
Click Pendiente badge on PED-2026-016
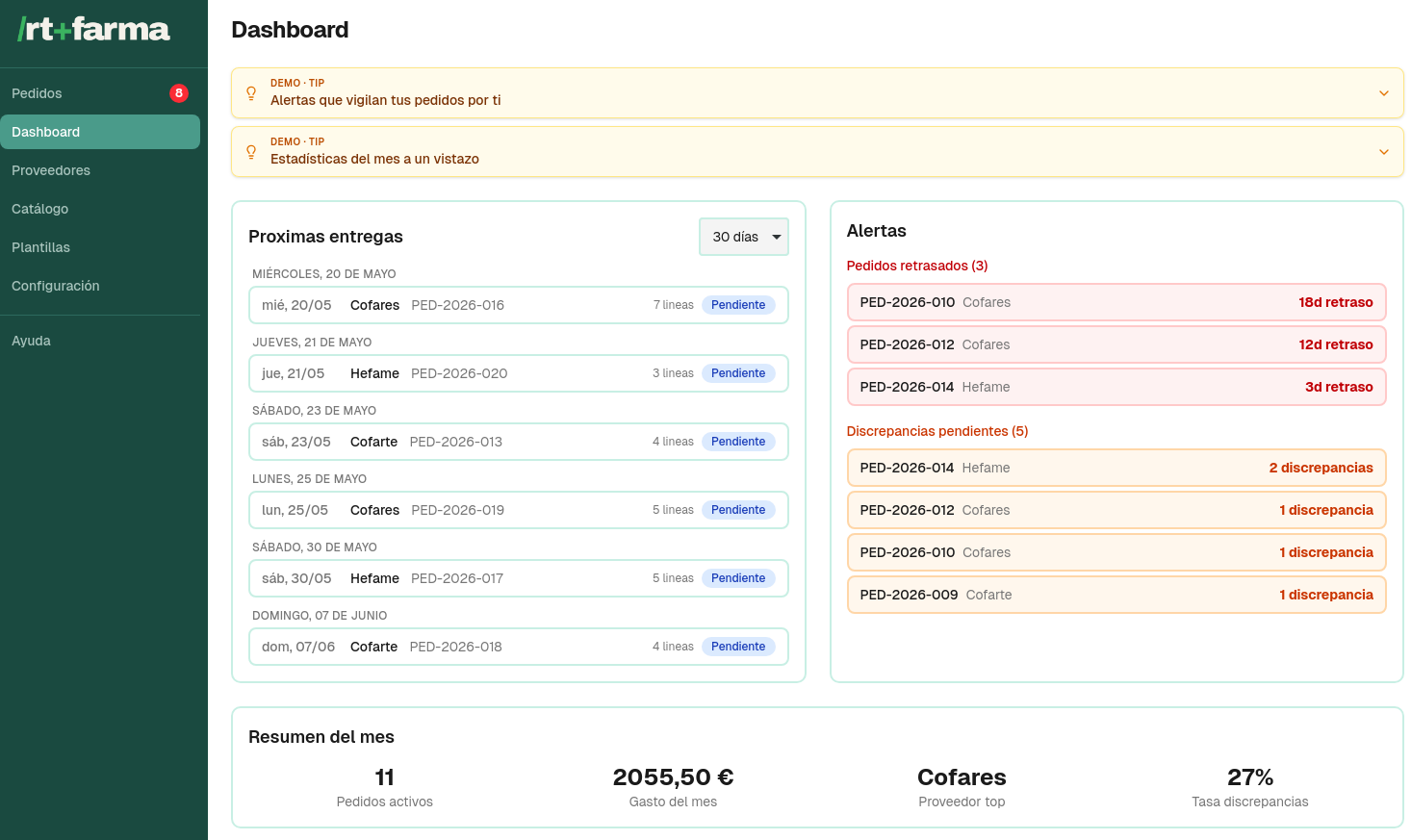click(738, 305)
